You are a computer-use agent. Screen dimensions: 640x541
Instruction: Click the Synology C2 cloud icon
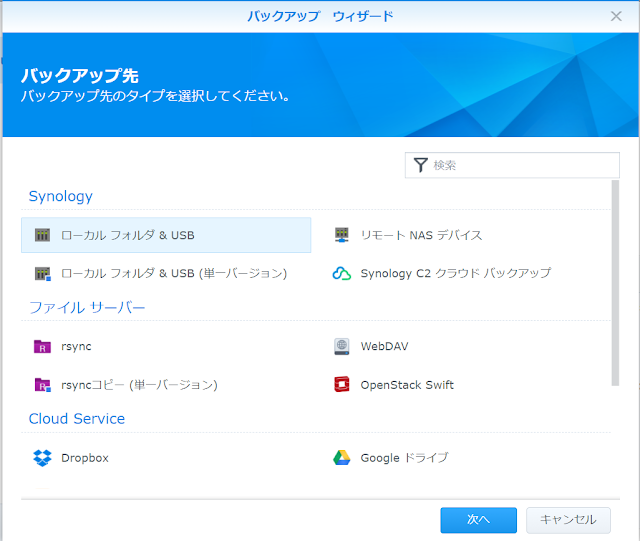coord(342,273)
